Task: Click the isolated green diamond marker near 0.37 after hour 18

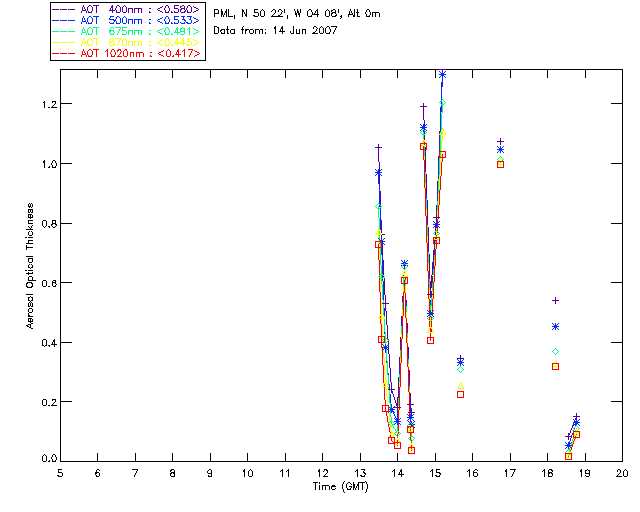Action: (555, 352)
